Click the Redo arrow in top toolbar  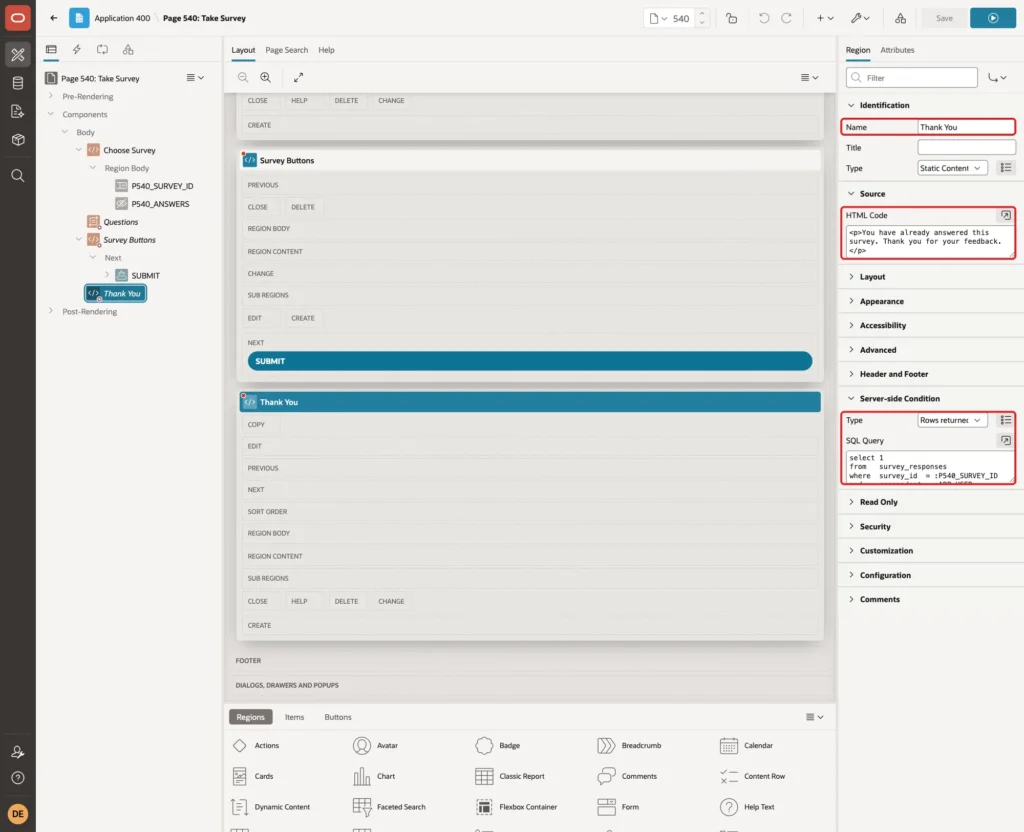coord(786,18)
